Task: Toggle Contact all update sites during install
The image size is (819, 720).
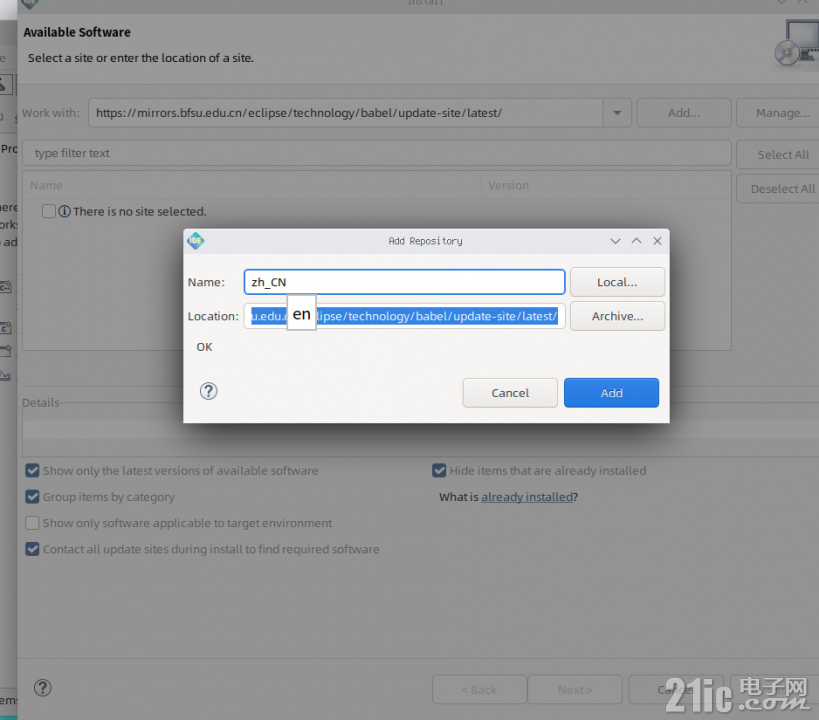Action: pyautogui.click(x=32, y=549)
